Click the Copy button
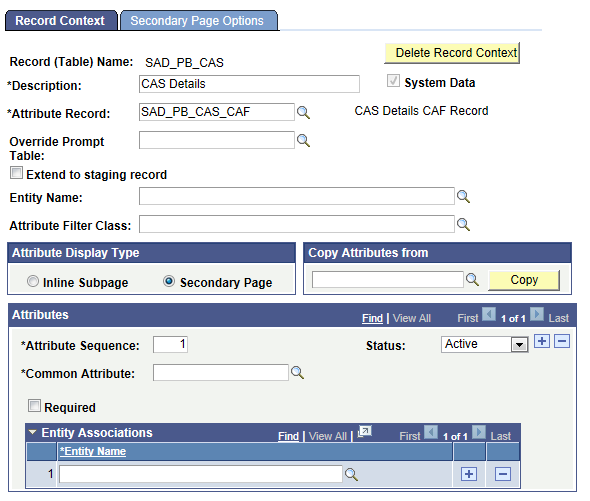 pos(524,280)
